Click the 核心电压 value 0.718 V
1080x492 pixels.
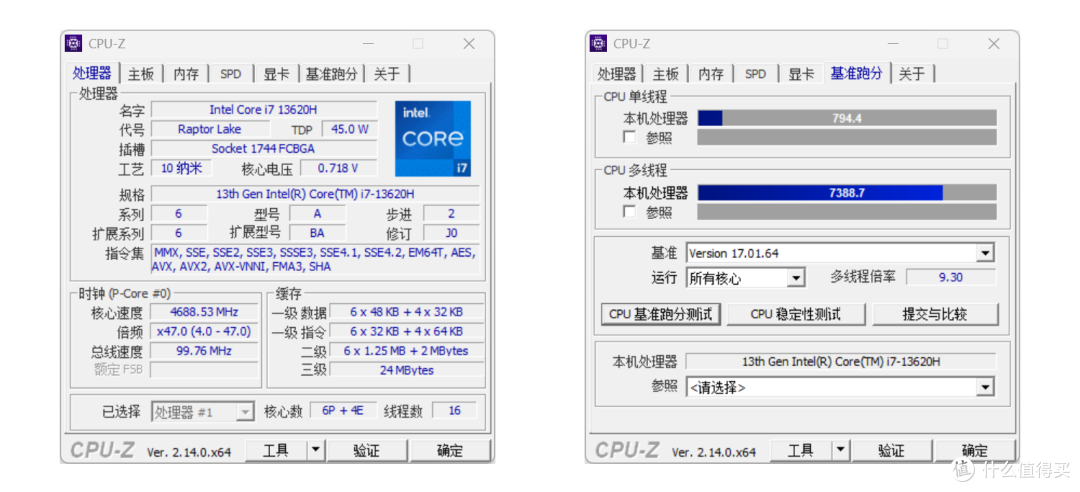tap(338, 168)
